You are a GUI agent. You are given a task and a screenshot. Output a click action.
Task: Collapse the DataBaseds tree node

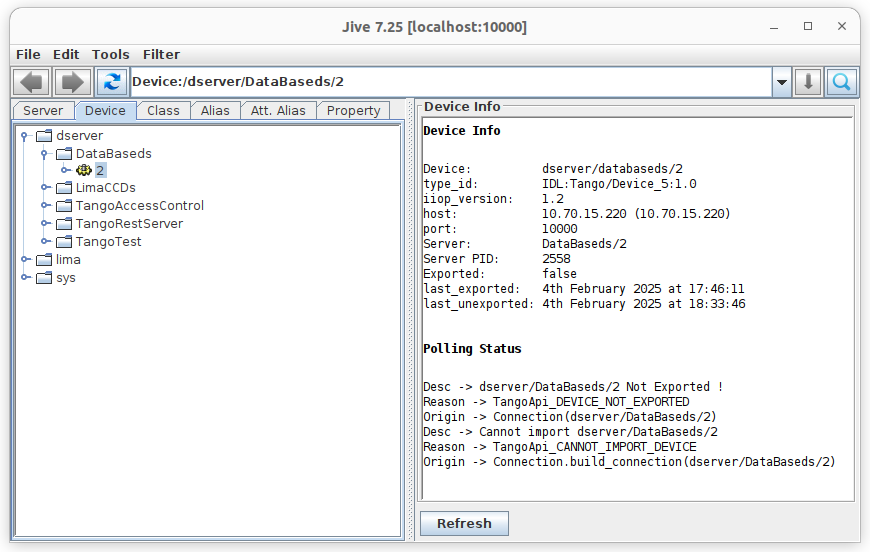click(44, 154)
